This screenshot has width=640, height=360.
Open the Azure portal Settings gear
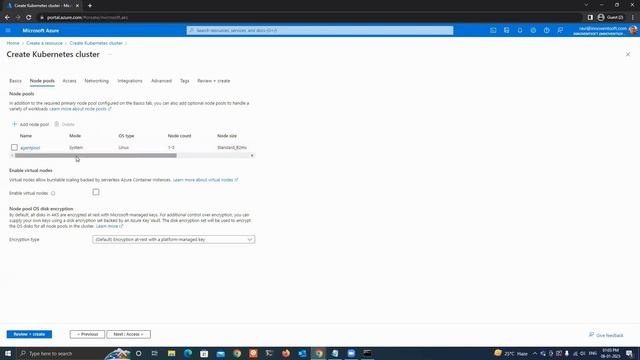(x=533, y=30)
